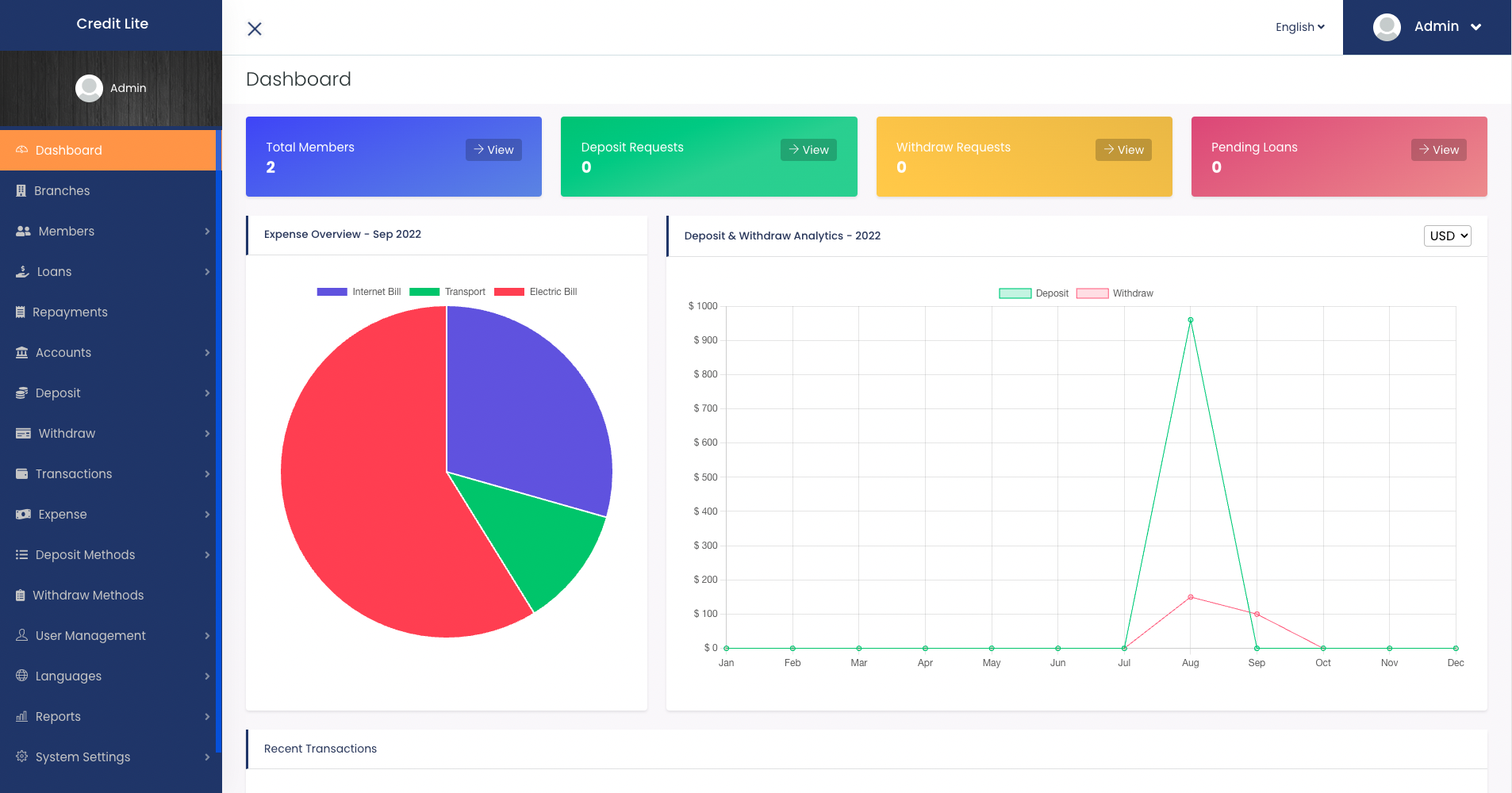Open the USD currency dropdown
The width and height of the screenshot is (1512, 793).
[1448, 236]
